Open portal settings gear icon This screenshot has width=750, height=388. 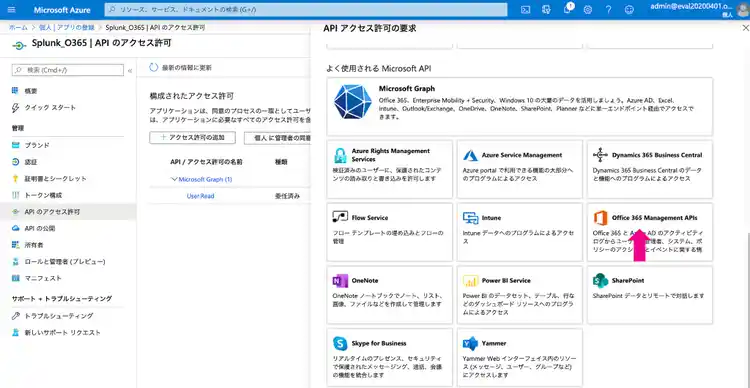[x=588, y=10]
